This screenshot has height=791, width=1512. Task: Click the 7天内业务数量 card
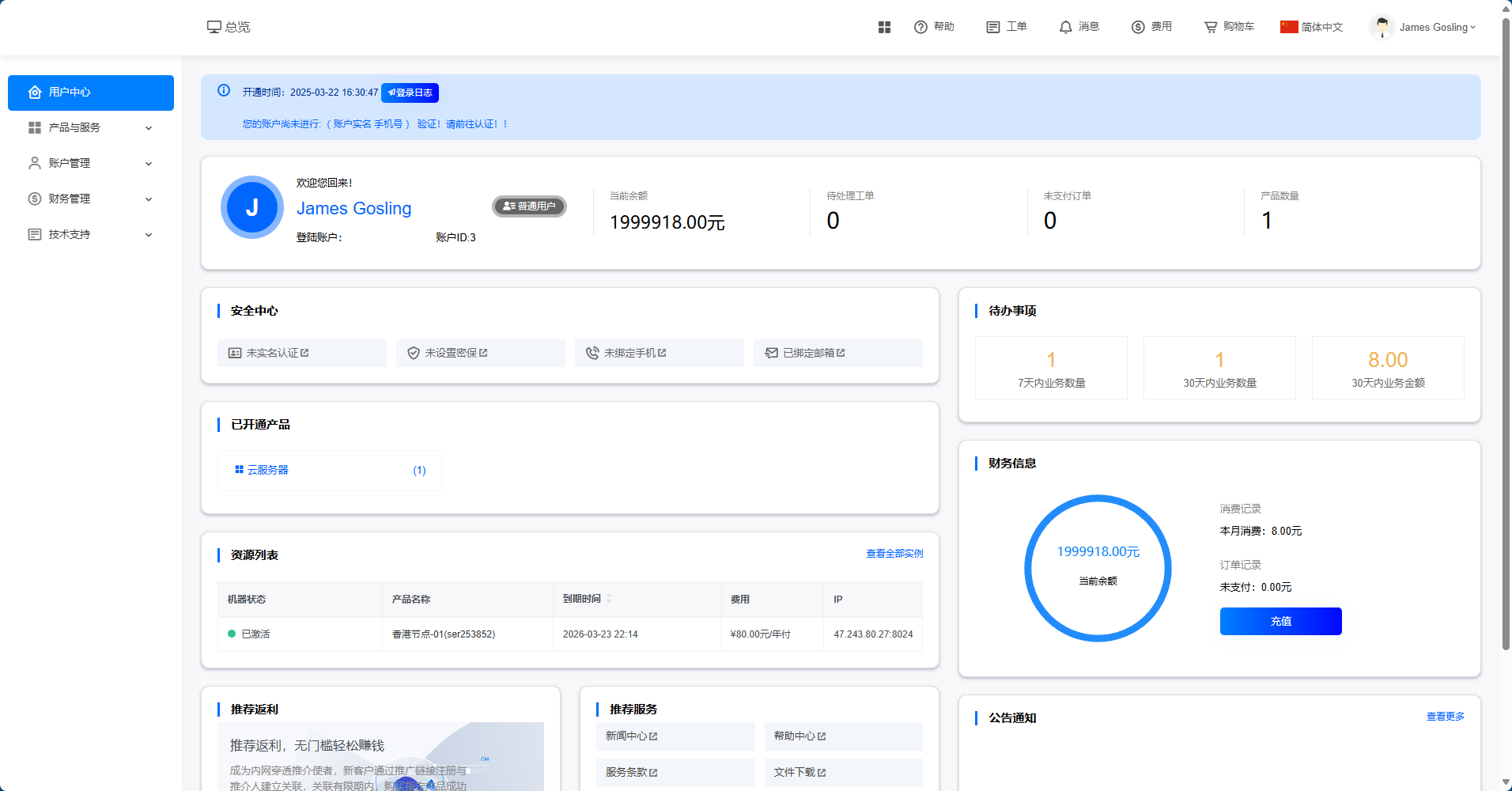(x=1051, y=368)
